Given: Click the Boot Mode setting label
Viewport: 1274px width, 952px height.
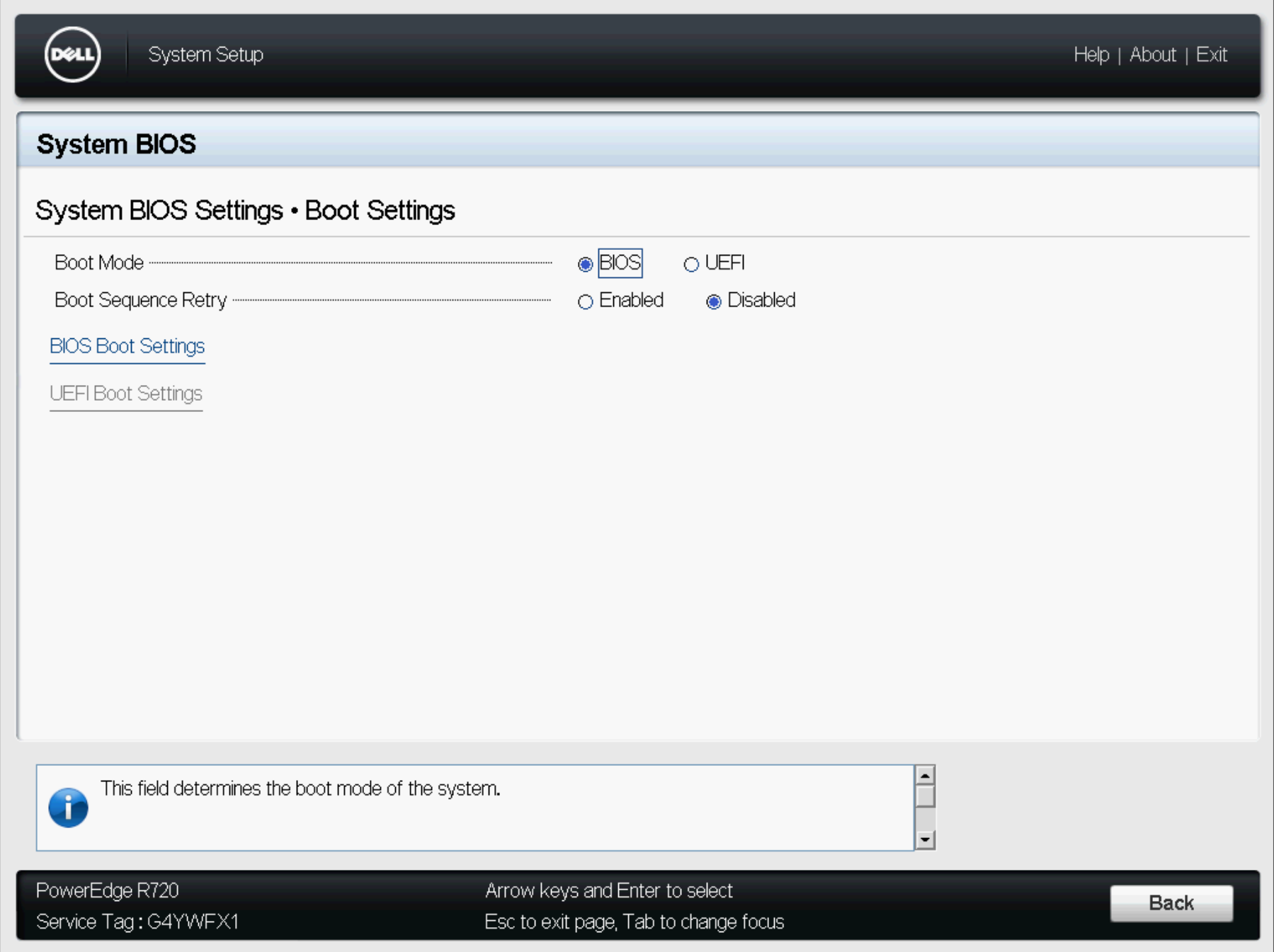Looking at the screenshot, I should coord(99,263).
